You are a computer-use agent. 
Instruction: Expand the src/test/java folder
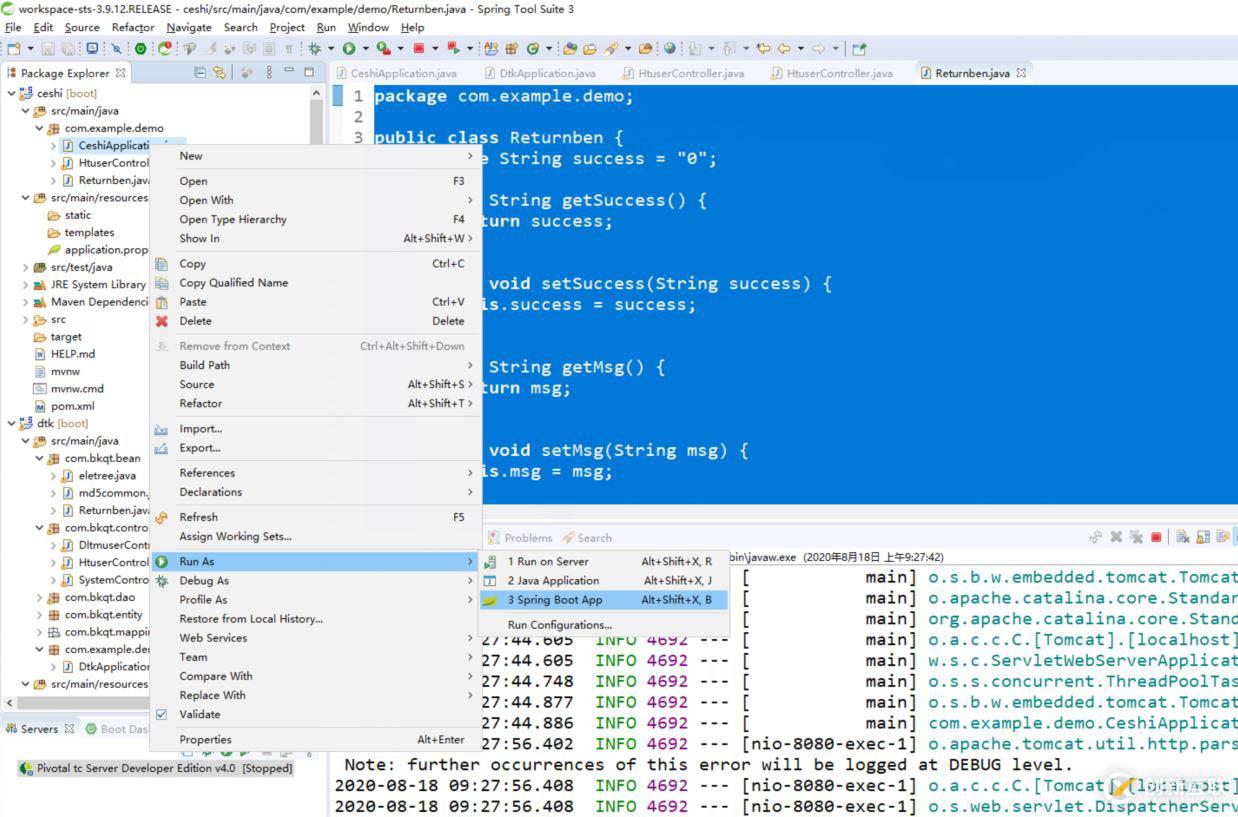click(x=26, y=267)
